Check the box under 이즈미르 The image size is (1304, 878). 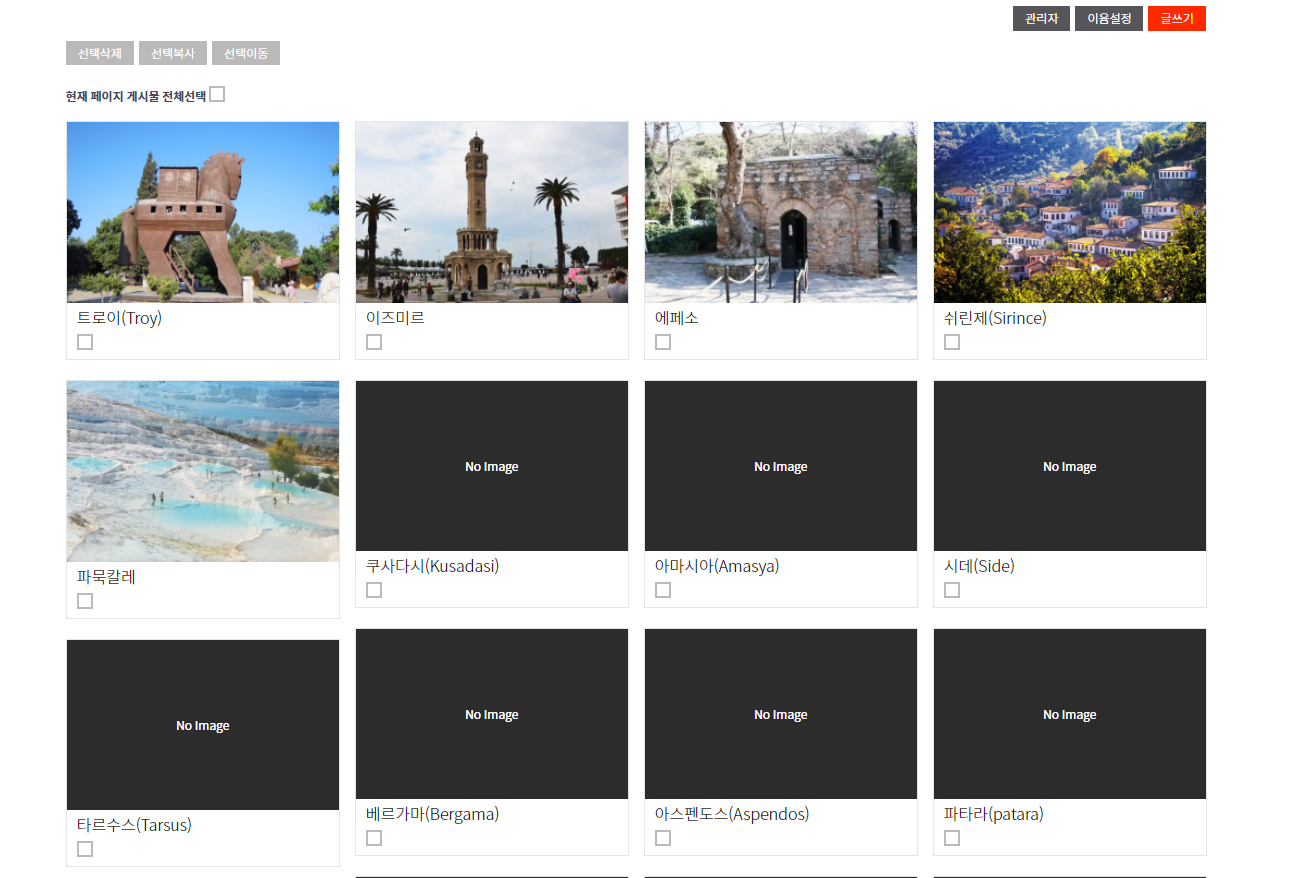[374, 342]
